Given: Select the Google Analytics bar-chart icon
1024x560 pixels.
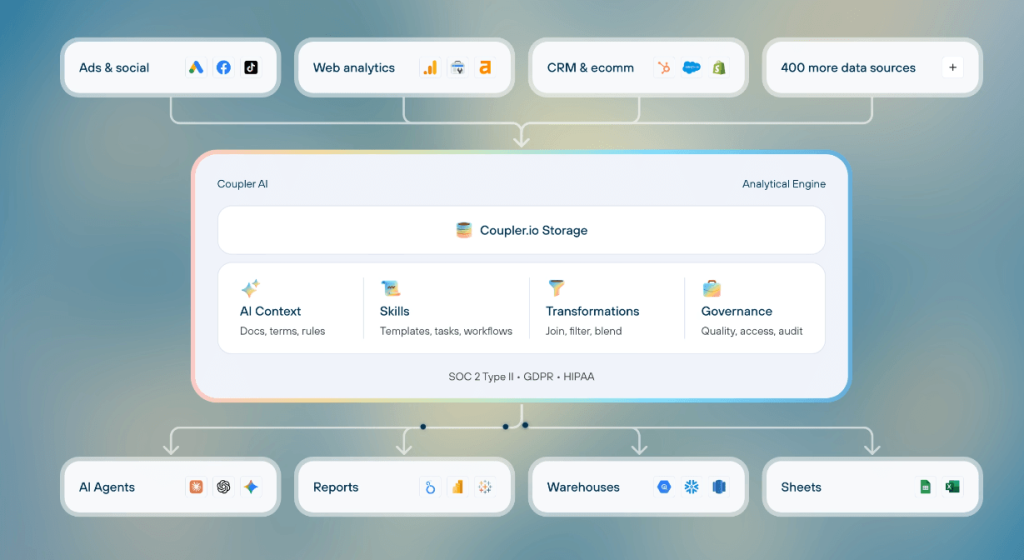Looking at the screenshot, I should [x=430, y=67].
